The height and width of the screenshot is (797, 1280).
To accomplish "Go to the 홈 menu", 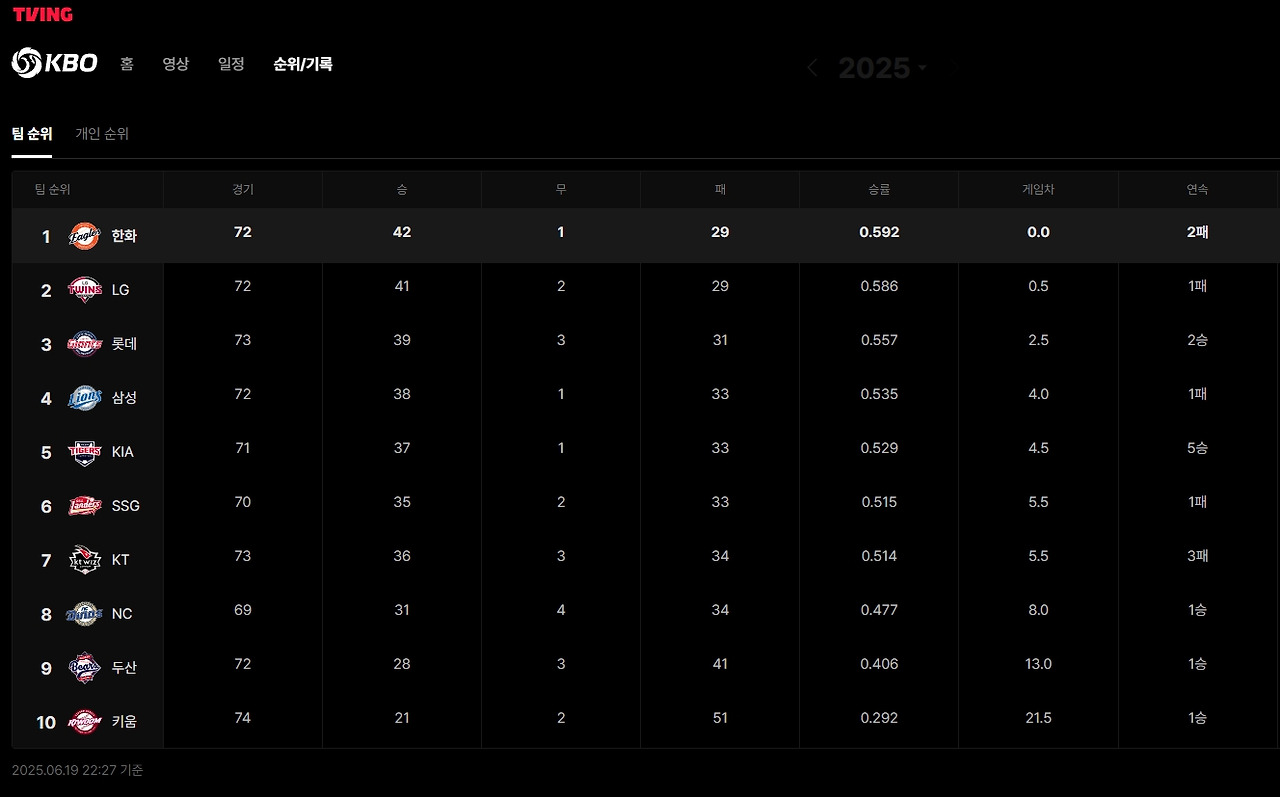I will (x=127, y=64).
